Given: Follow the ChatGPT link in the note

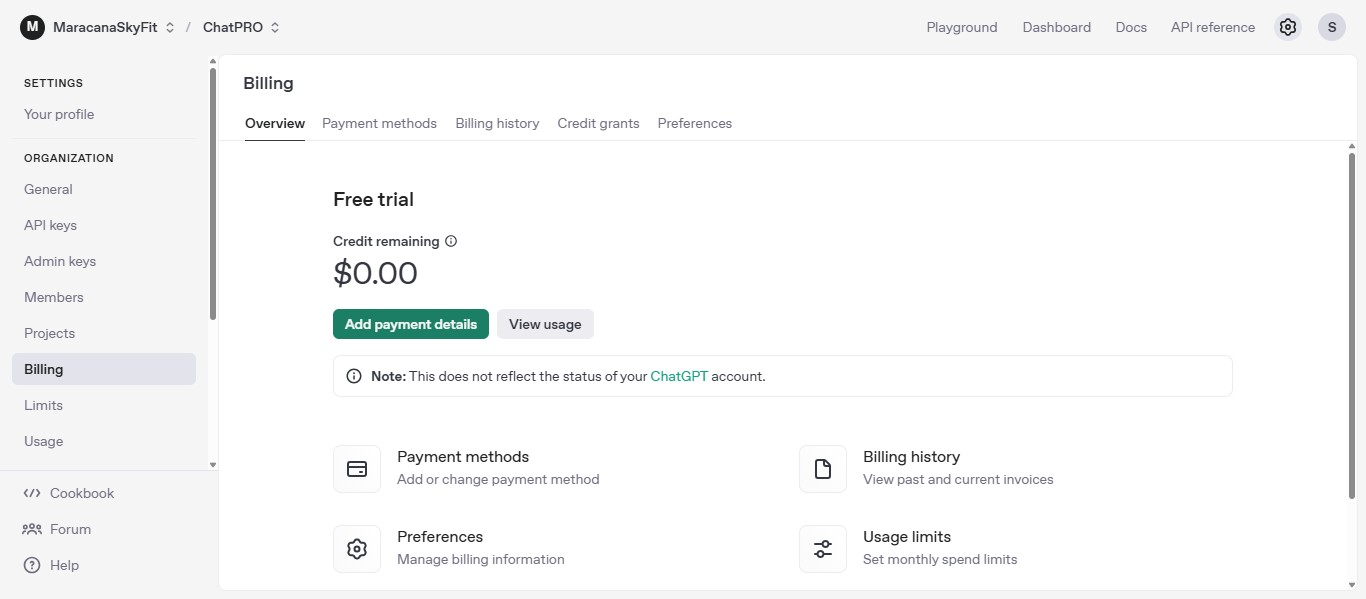Looking at the screenshot, I should [679, 376].
